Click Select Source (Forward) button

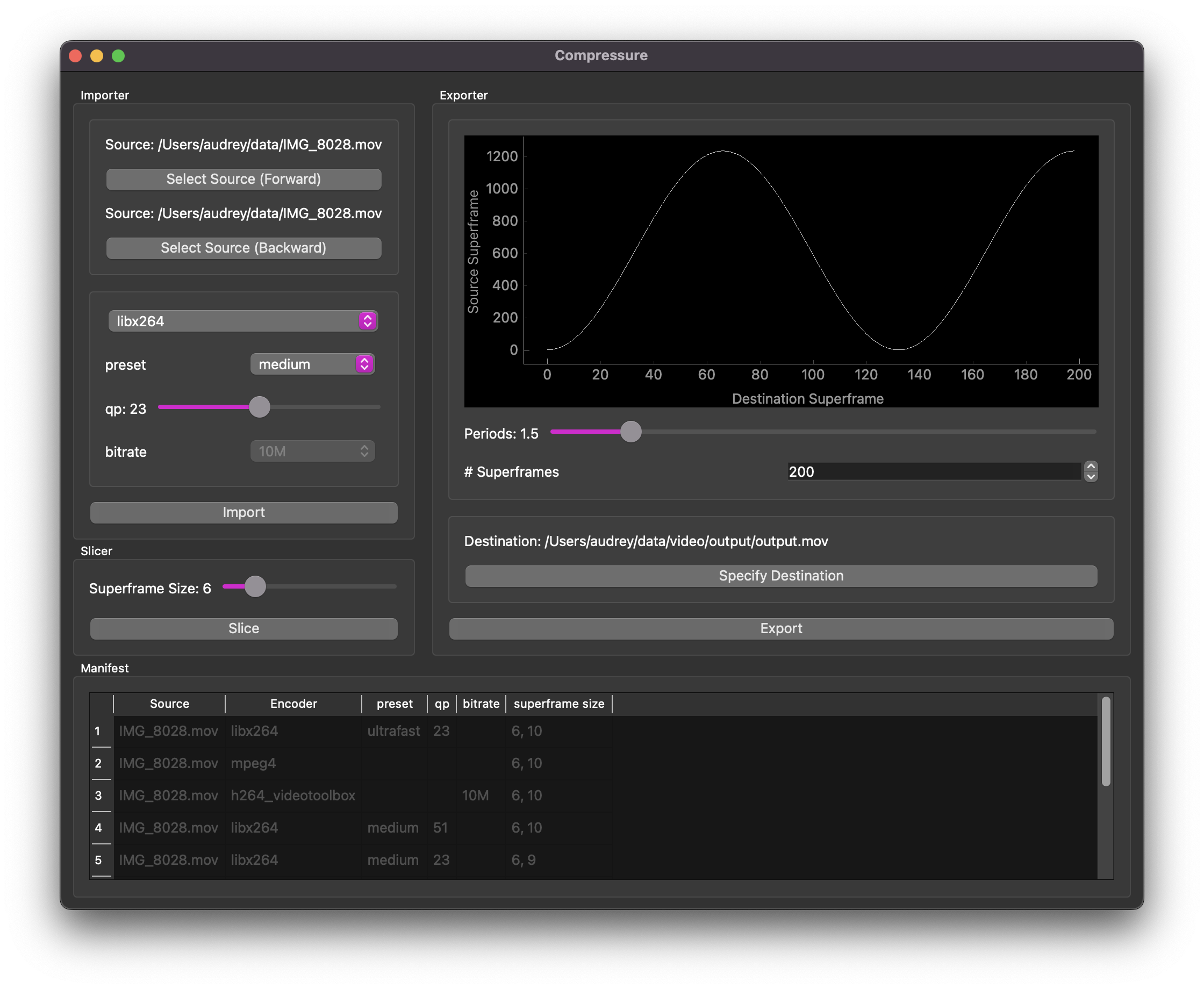244,180
